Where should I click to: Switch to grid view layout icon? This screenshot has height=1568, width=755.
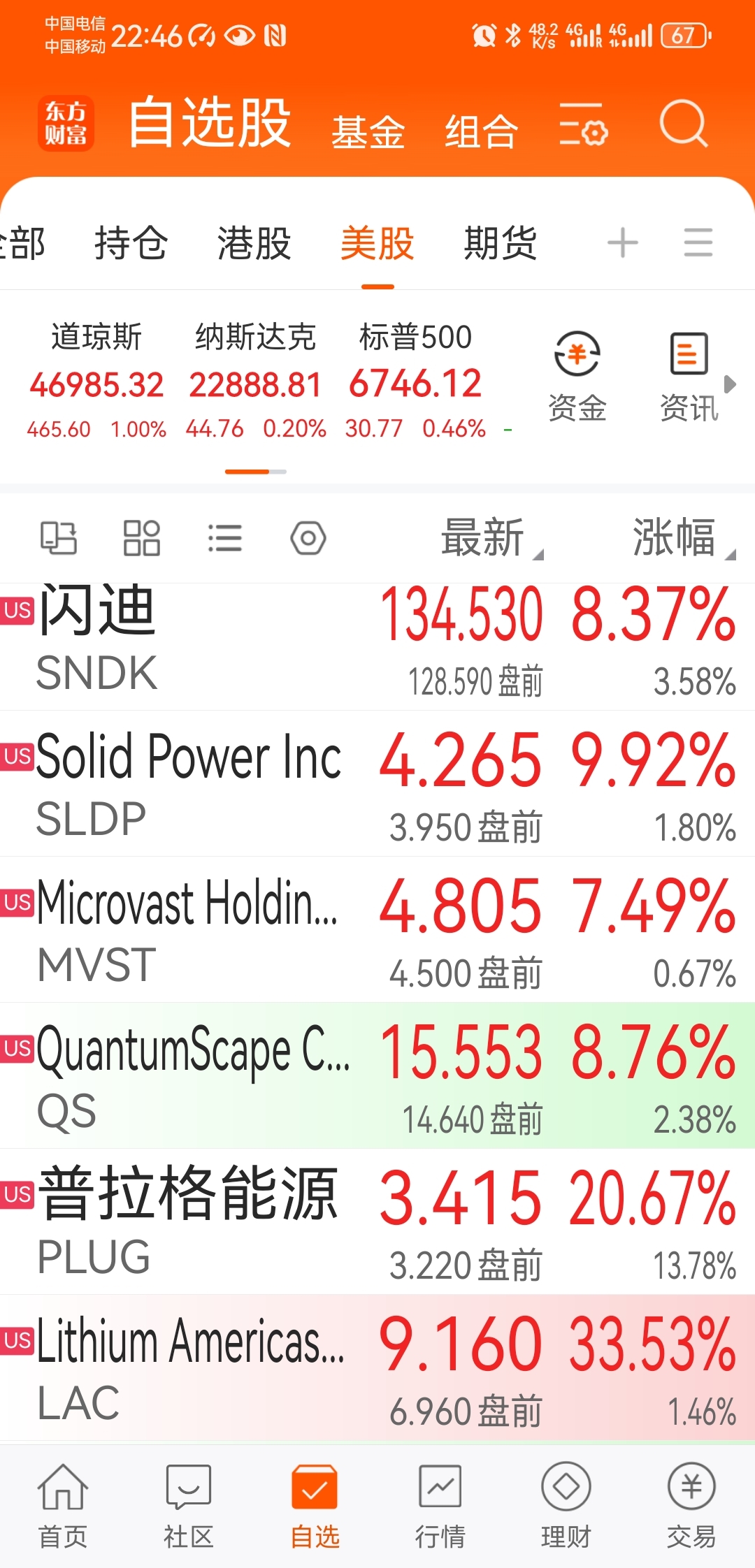(142, 538)
